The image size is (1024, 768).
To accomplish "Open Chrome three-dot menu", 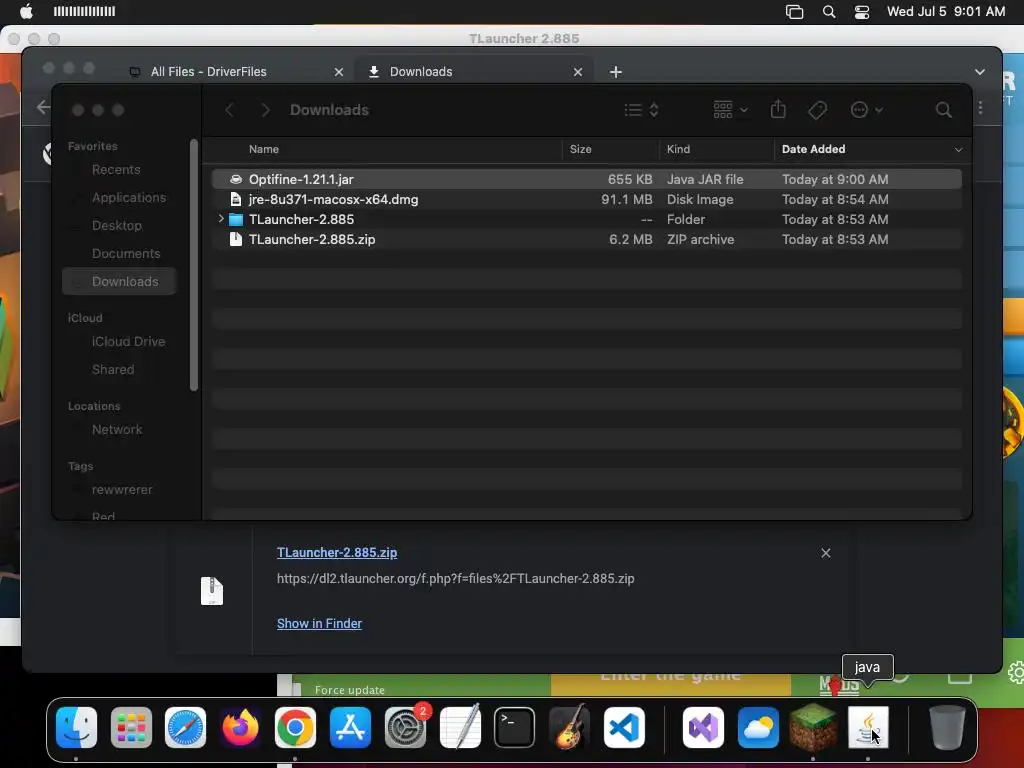I will [980, 107].
